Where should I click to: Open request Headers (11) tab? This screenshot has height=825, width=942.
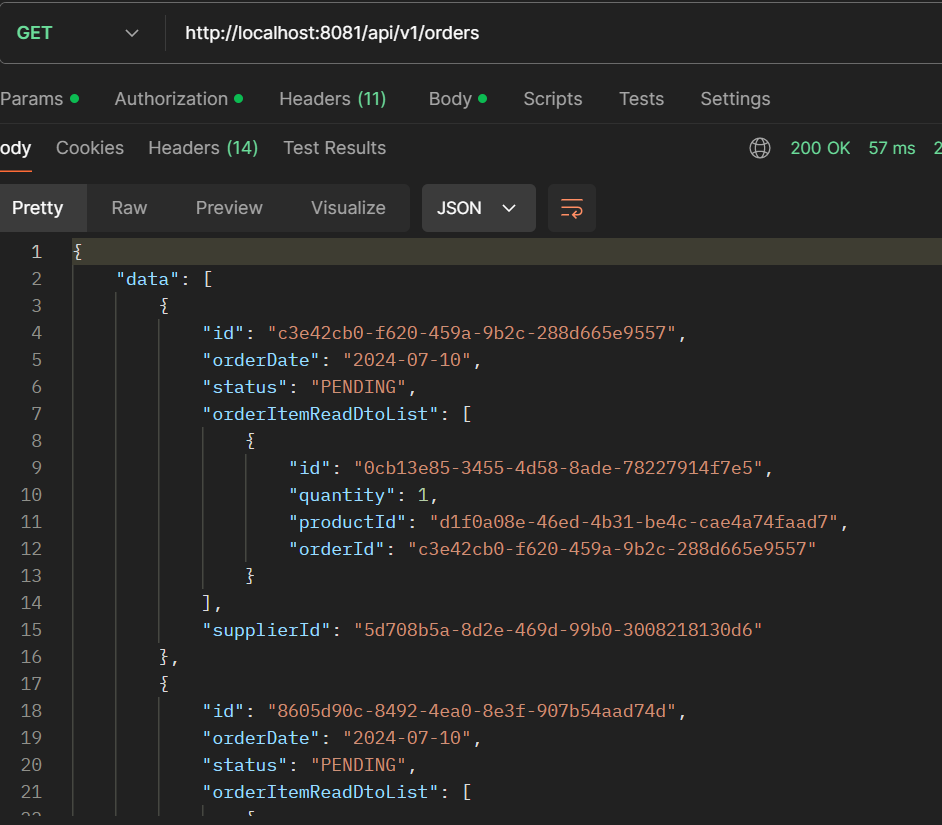[332, 99]
